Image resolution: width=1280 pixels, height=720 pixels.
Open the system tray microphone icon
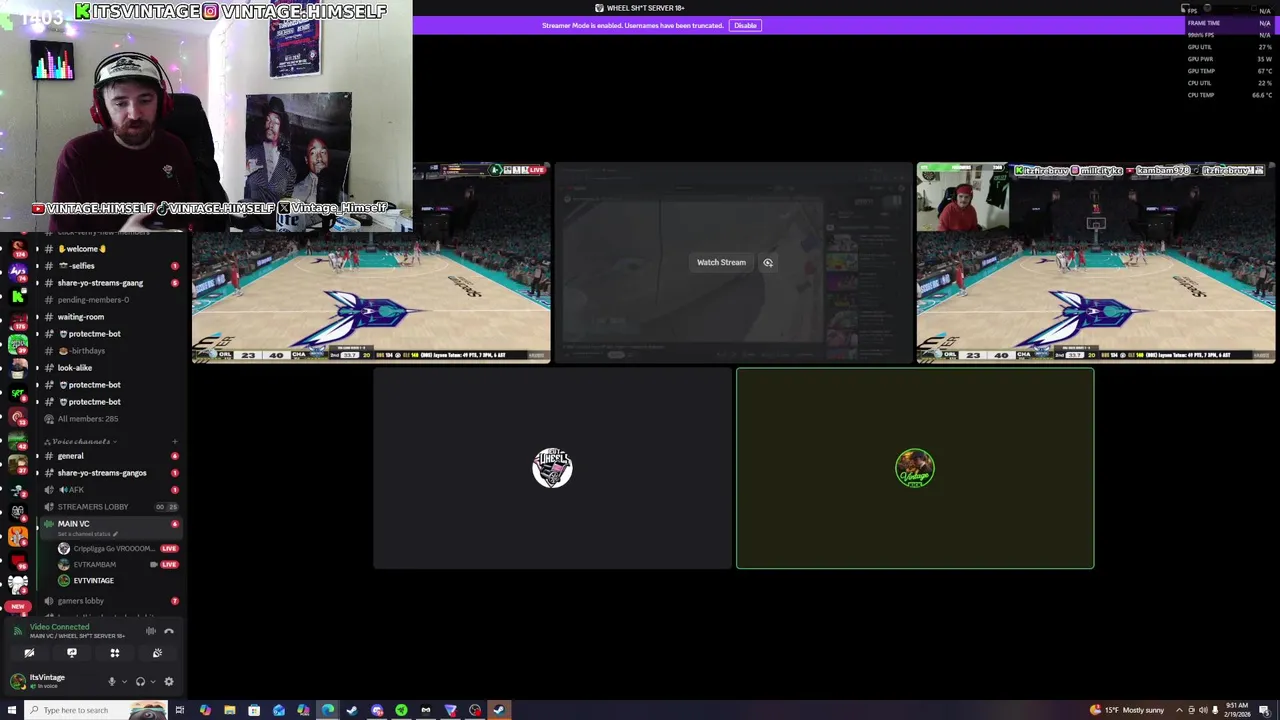pyautogui.click(x=1216, y=710)
